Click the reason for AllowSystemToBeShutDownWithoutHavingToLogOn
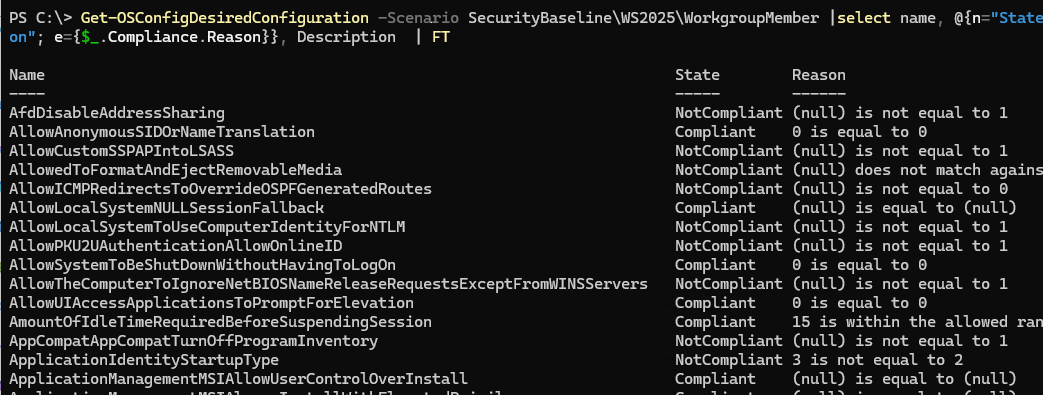The image size is (1043, 395). click(859, 265)
